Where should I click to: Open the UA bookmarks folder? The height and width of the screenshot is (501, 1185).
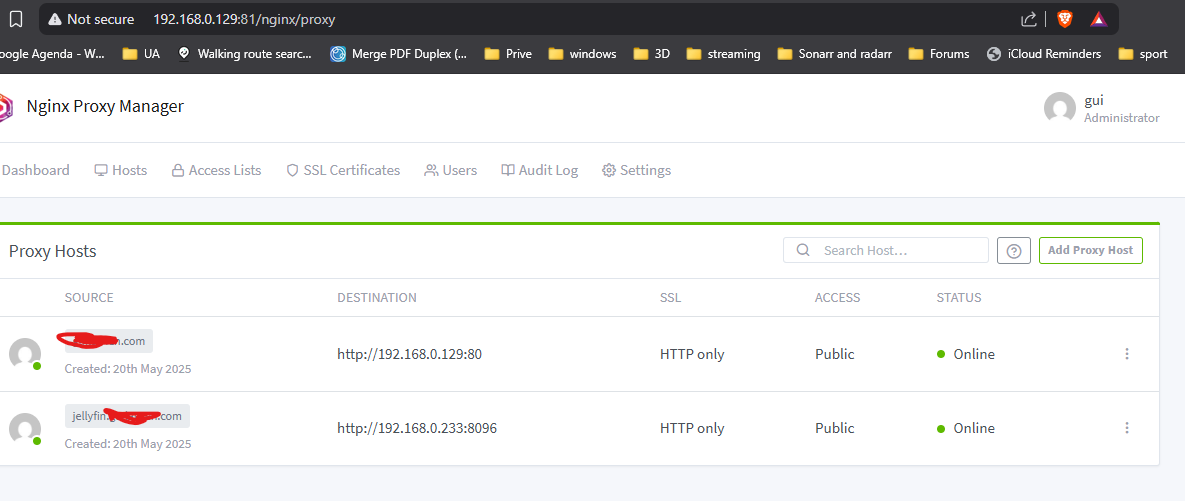(141, 54)
